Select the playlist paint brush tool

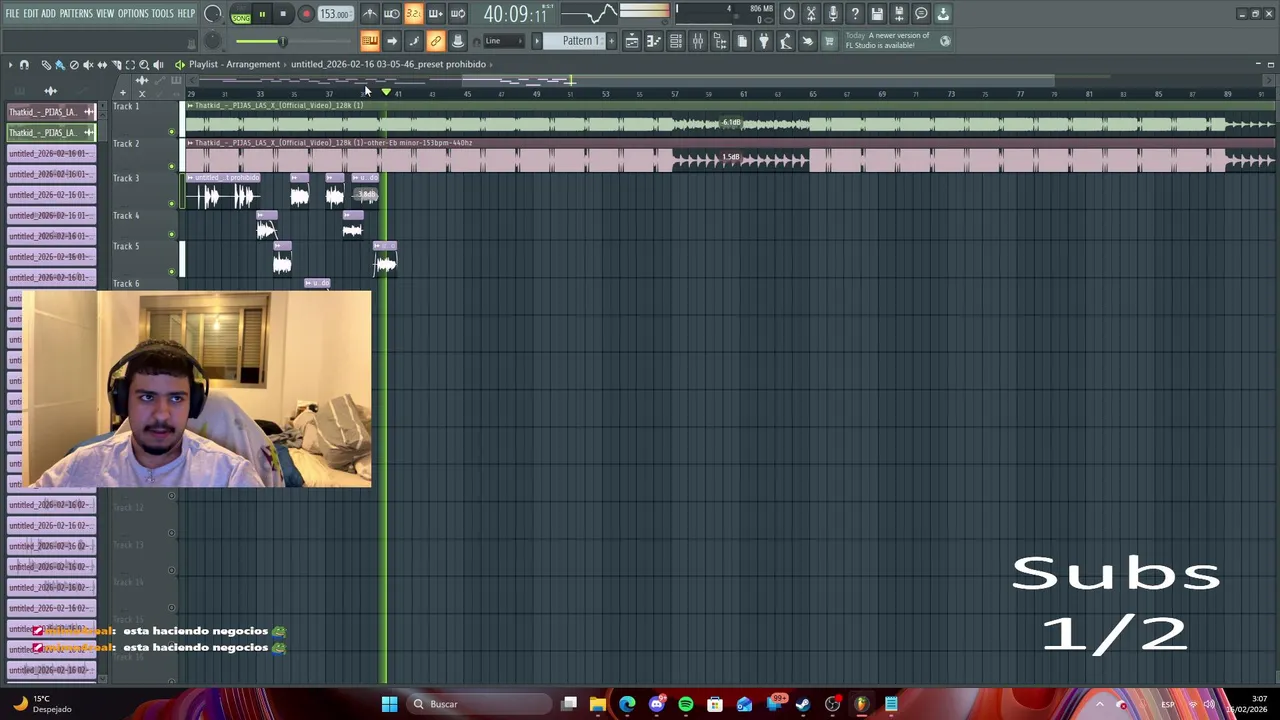tap(60, 65)
